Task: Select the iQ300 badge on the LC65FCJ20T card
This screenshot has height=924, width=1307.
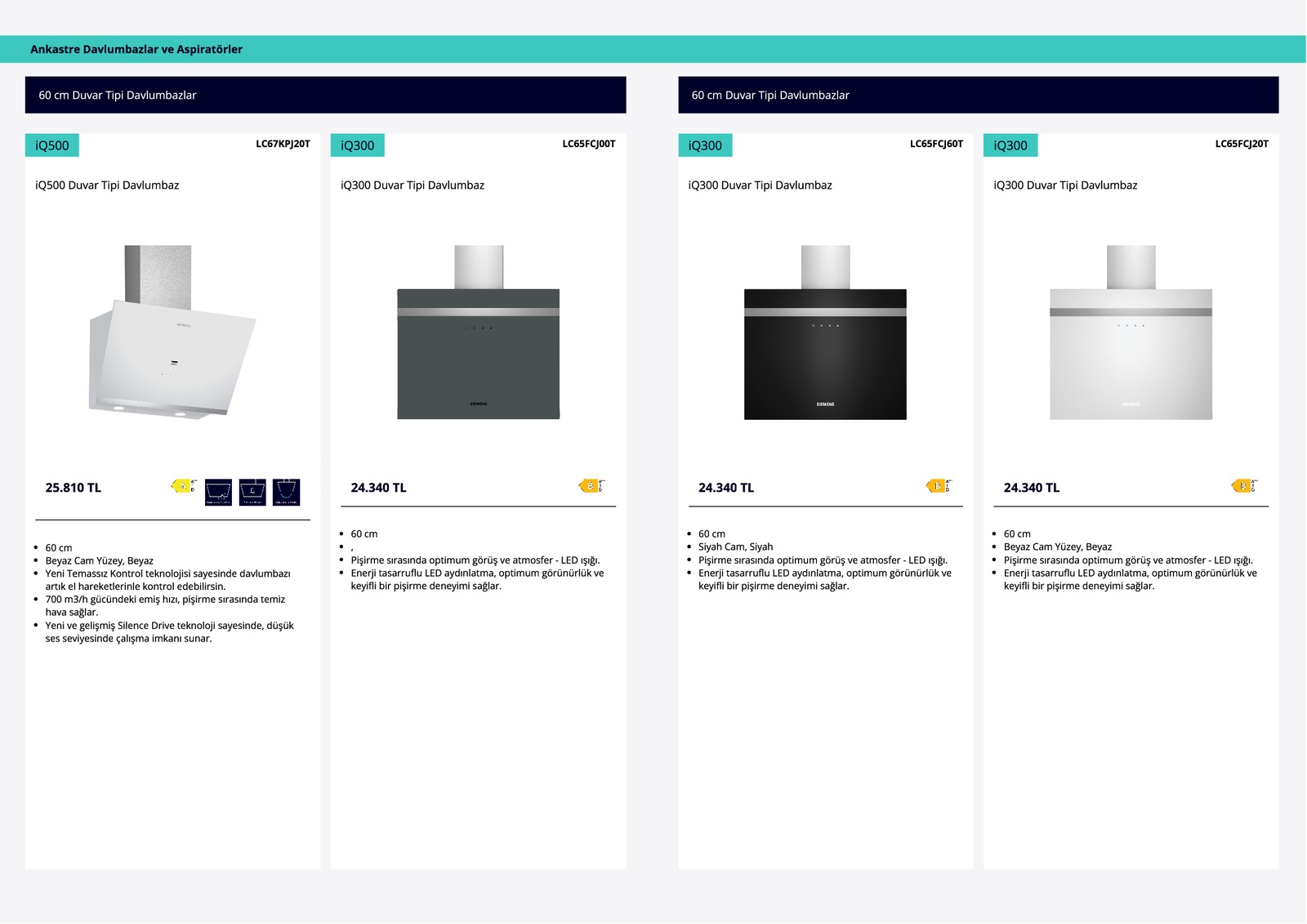Action: [1010, 145]
